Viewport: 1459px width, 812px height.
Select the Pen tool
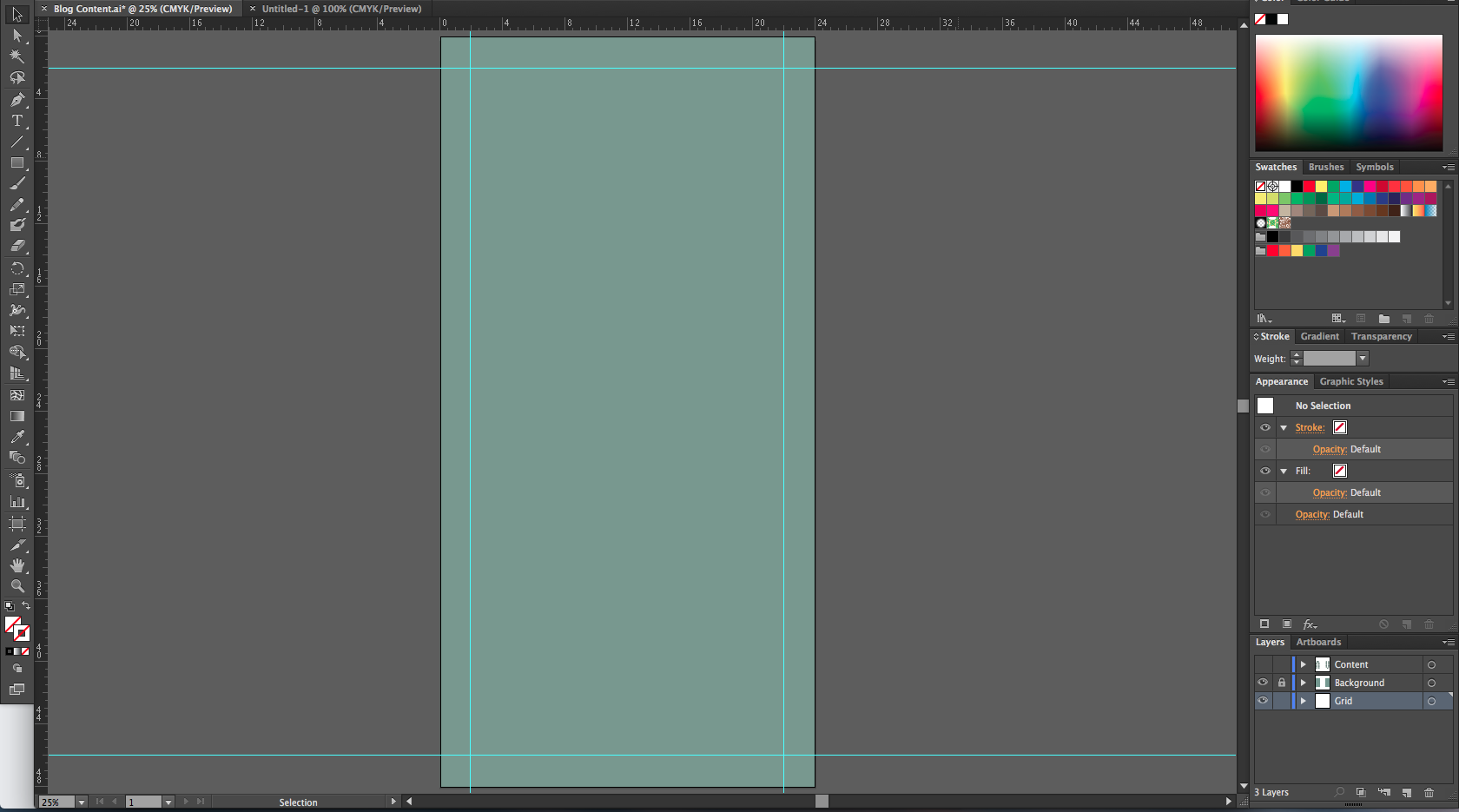point(17,100)
